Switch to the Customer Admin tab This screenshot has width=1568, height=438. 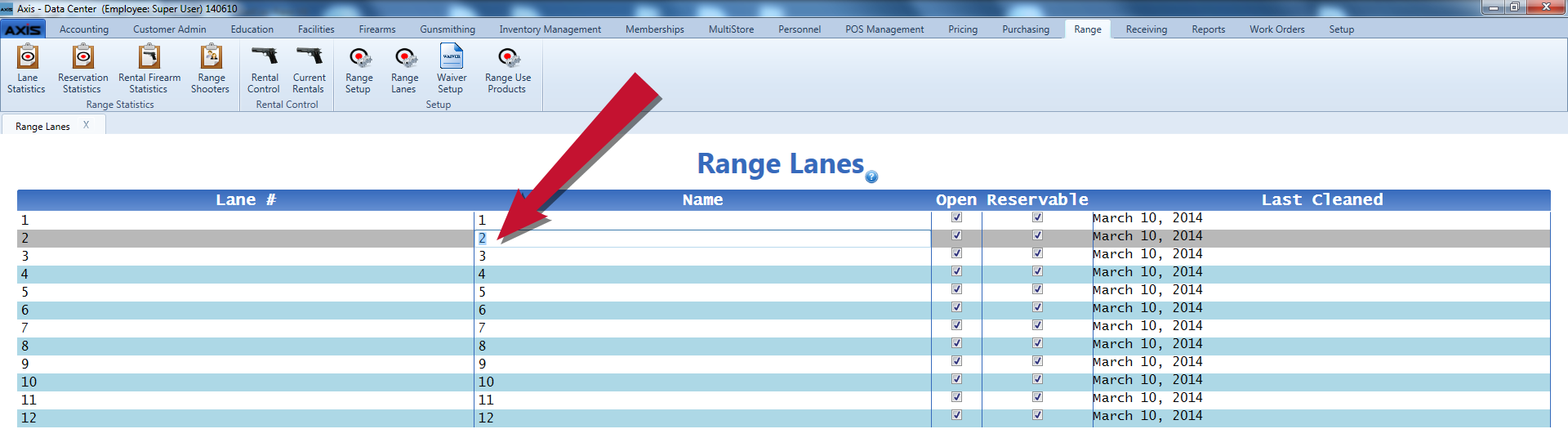point(170,29)
